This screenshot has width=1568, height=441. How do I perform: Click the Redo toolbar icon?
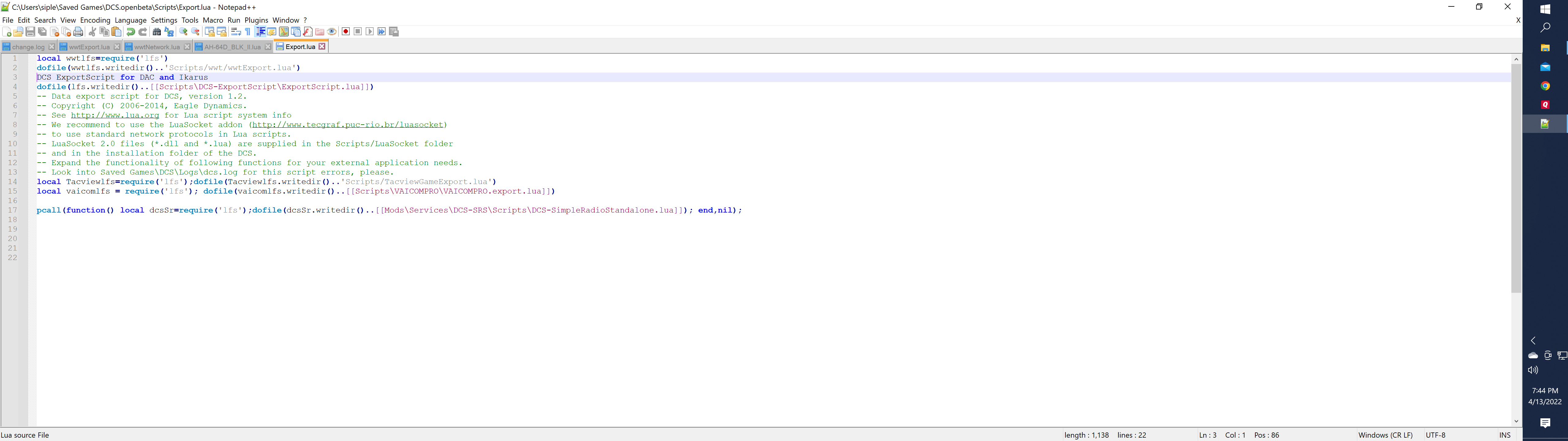tap(142, 32)
